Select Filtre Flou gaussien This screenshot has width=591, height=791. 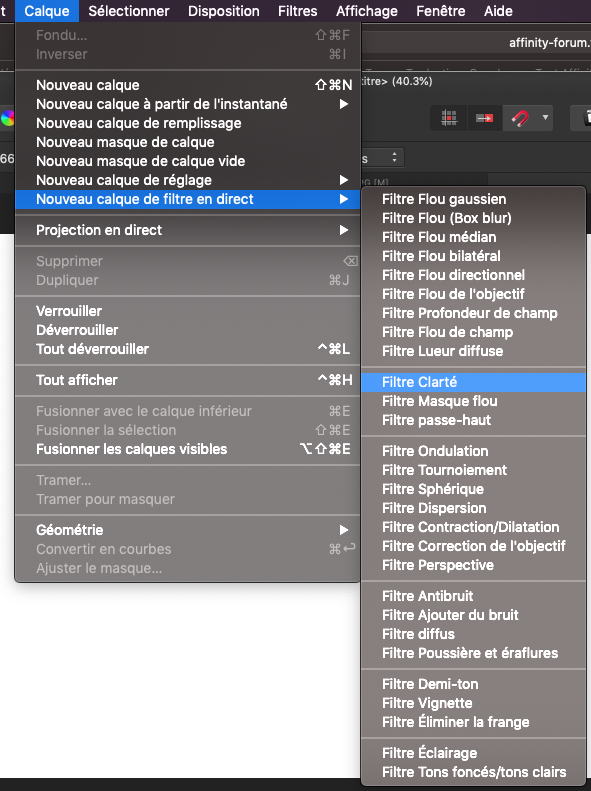[x=474, y=199]
